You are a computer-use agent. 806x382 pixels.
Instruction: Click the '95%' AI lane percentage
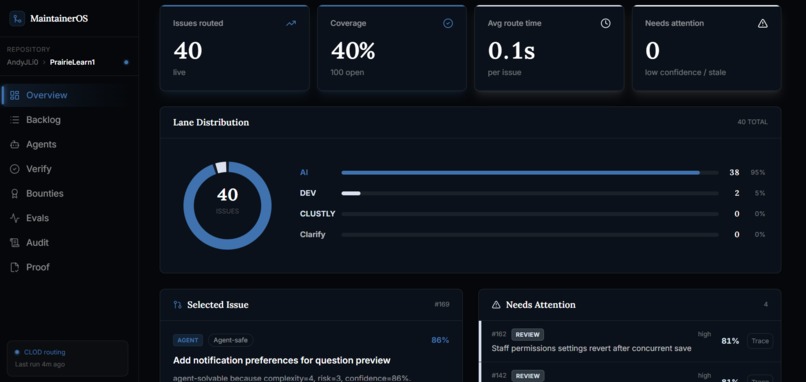pos(757,173)
